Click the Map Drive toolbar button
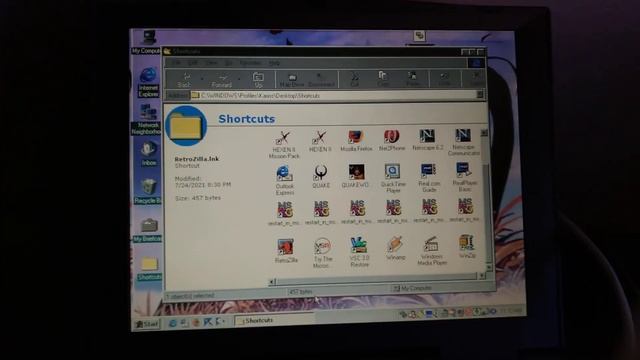640x360 pixels. 291,79
